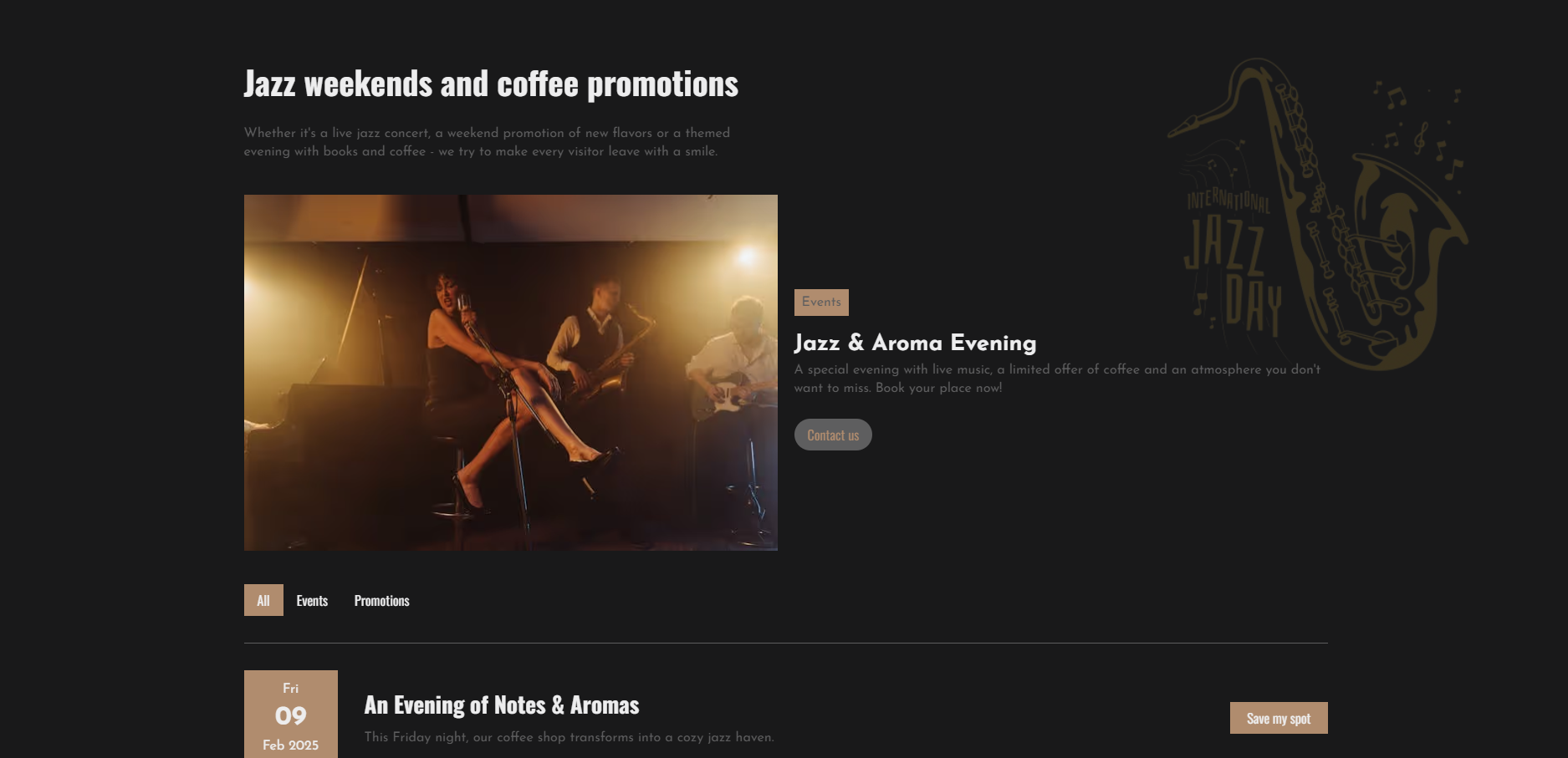Click the Save my spot button
The image size is (1568, 758).
1279,718
